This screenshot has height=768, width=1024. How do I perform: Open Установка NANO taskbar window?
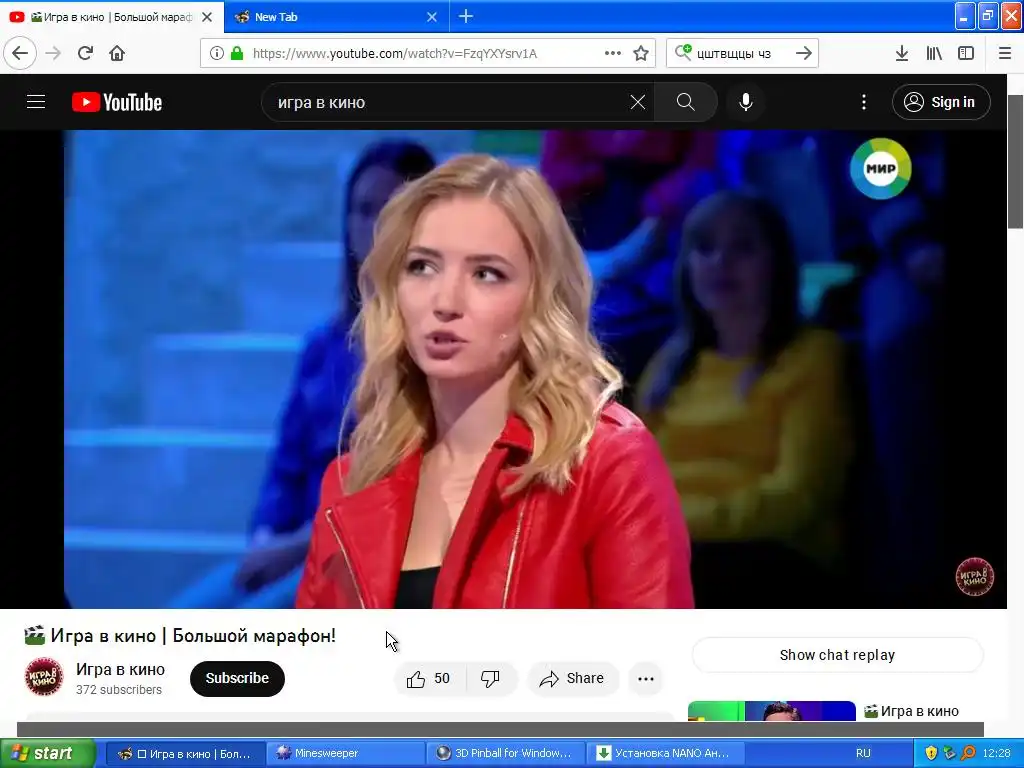pos(665,753)
